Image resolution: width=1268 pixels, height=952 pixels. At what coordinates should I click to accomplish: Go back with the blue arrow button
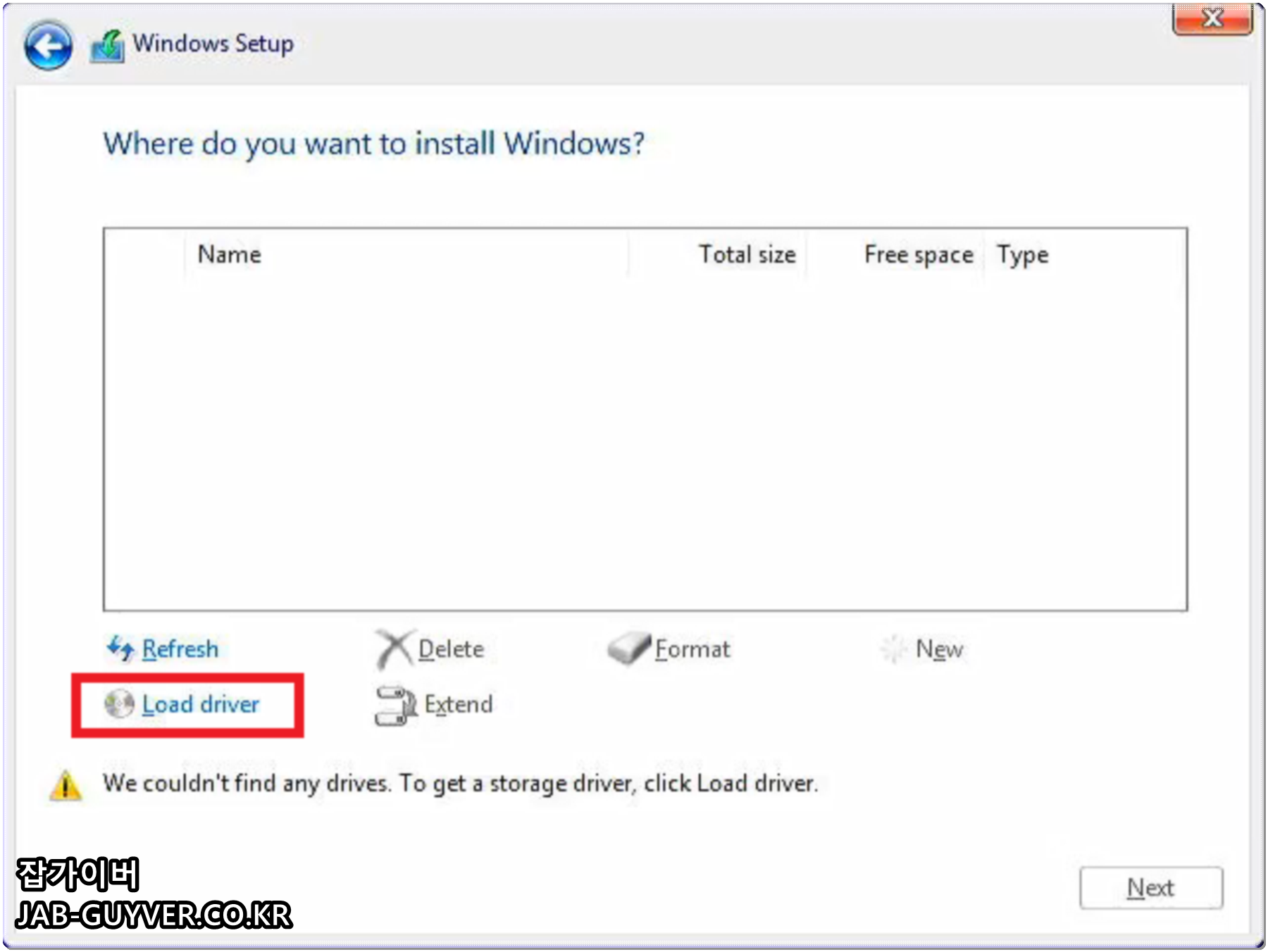pyautogui.click(x=48, y=46)
